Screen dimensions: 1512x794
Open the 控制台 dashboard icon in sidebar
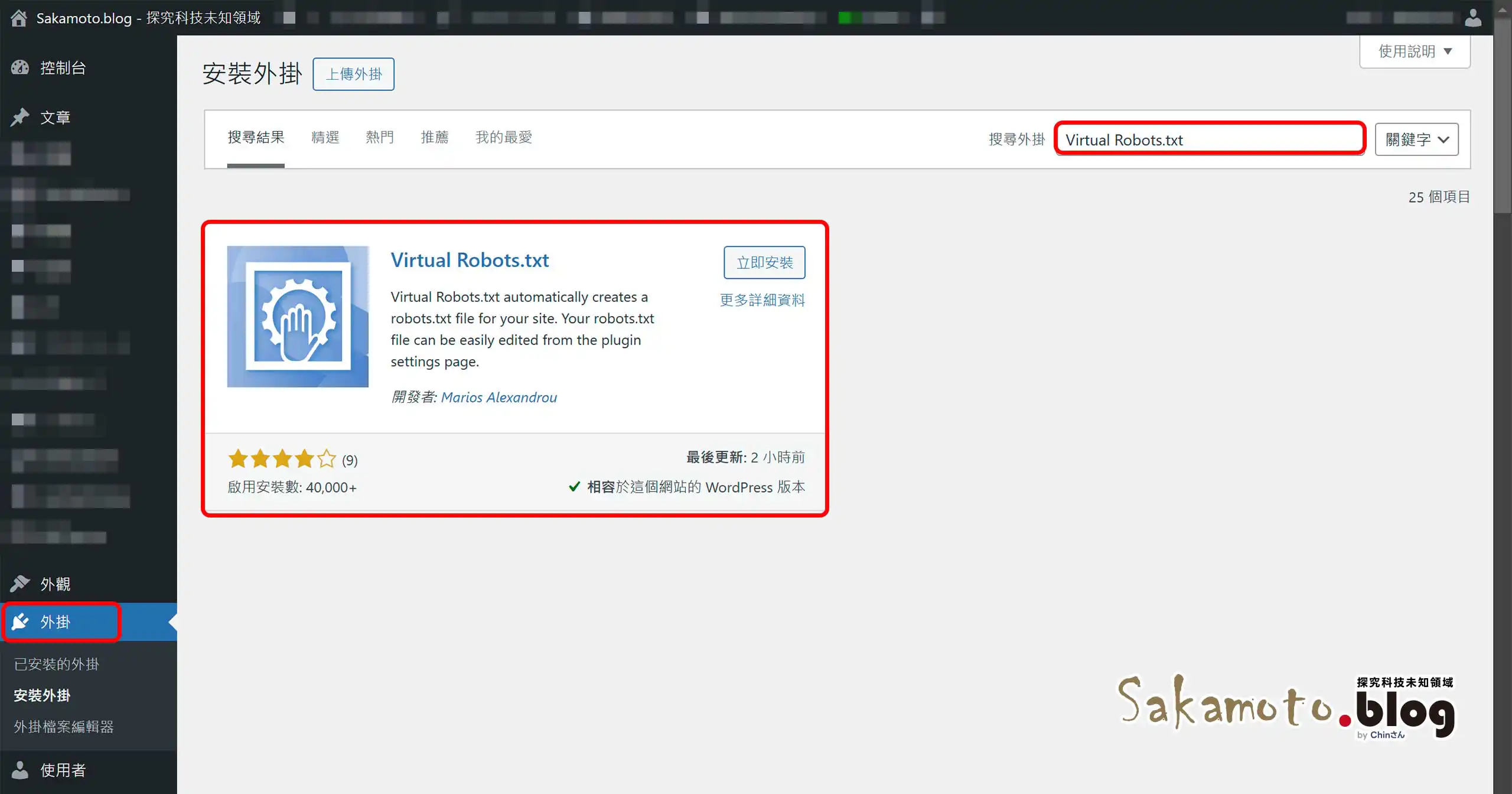(19, 67)
